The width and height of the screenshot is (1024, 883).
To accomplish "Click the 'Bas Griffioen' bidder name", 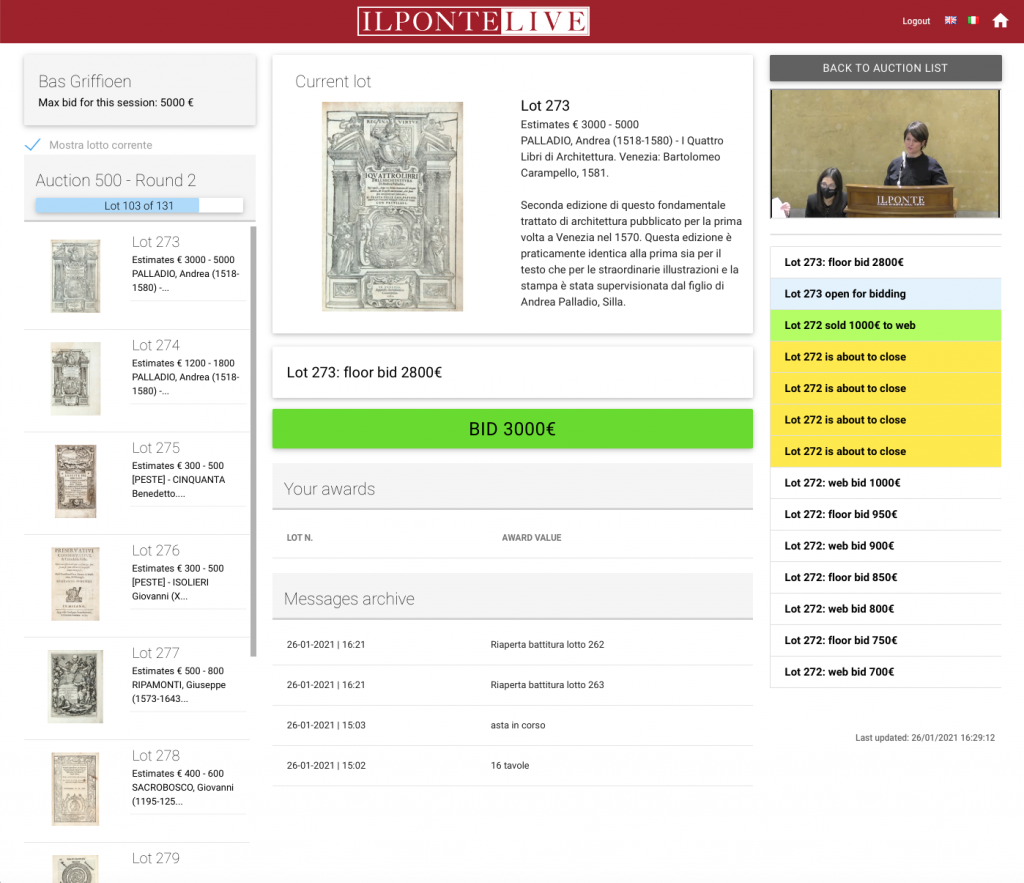I will [85, 81].
